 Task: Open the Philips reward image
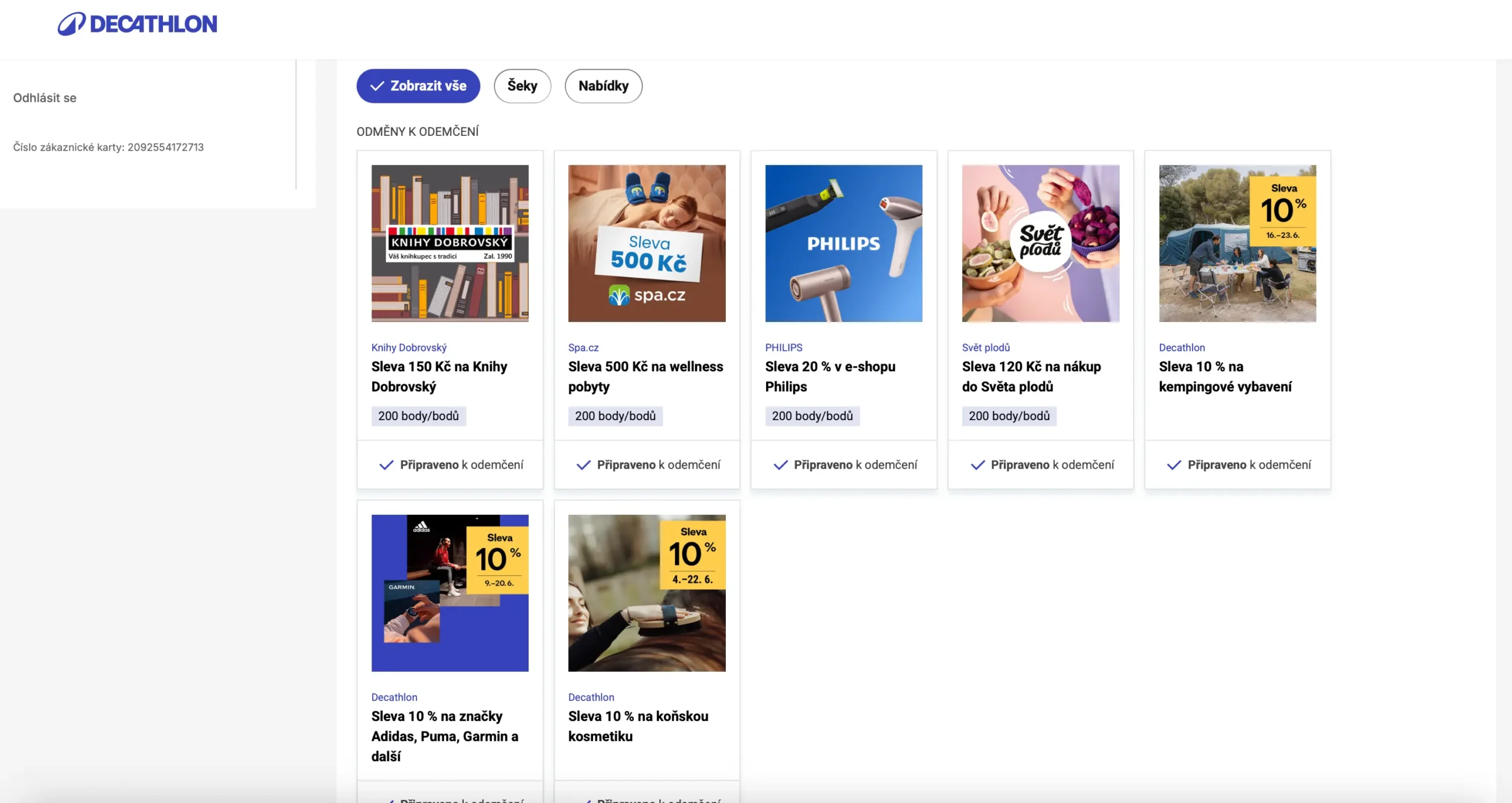[x=843, y=243]
